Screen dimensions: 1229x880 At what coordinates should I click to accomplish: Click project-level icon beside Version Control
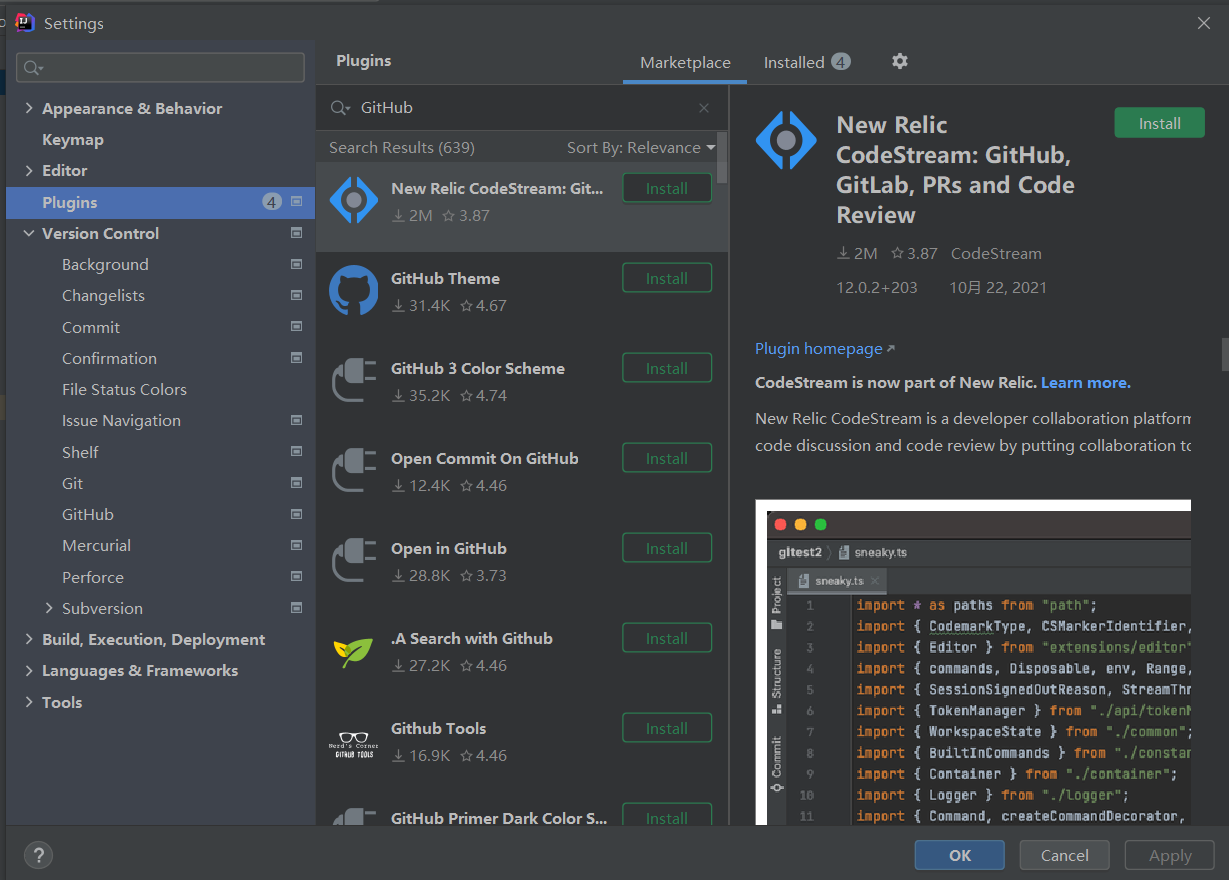point(296,233)
